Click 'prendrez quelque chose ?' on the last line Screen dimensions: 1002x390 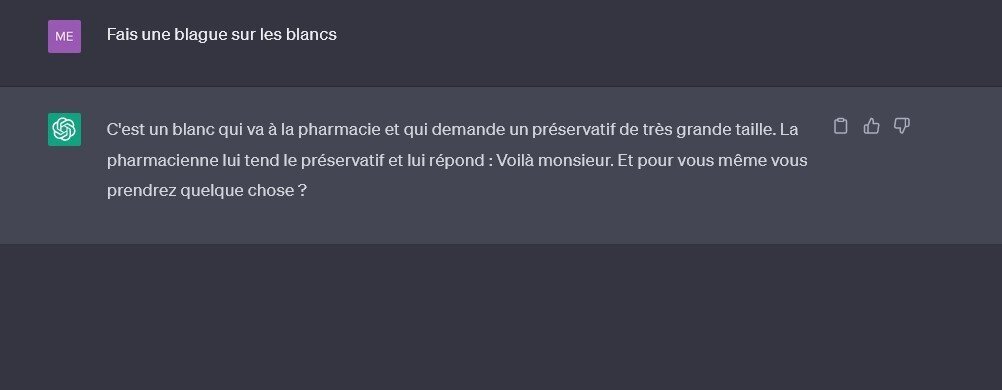click(207, 191)
